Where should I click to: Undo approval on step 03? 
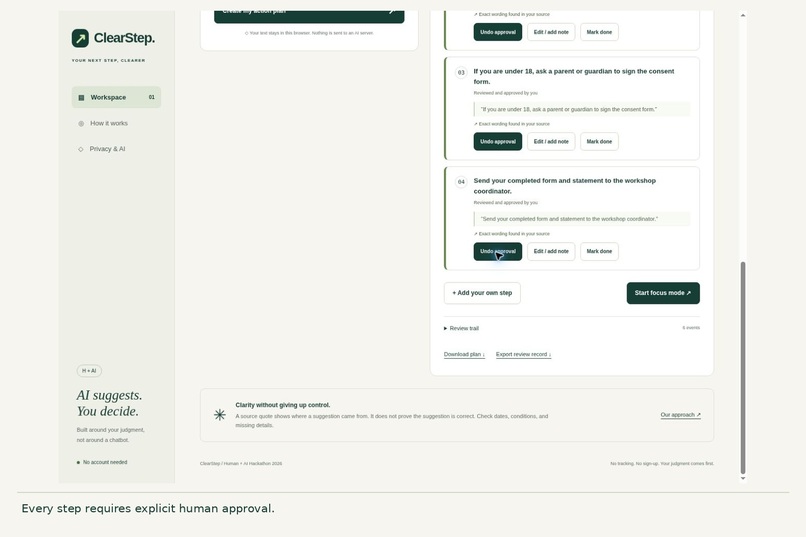click(498, 141)
